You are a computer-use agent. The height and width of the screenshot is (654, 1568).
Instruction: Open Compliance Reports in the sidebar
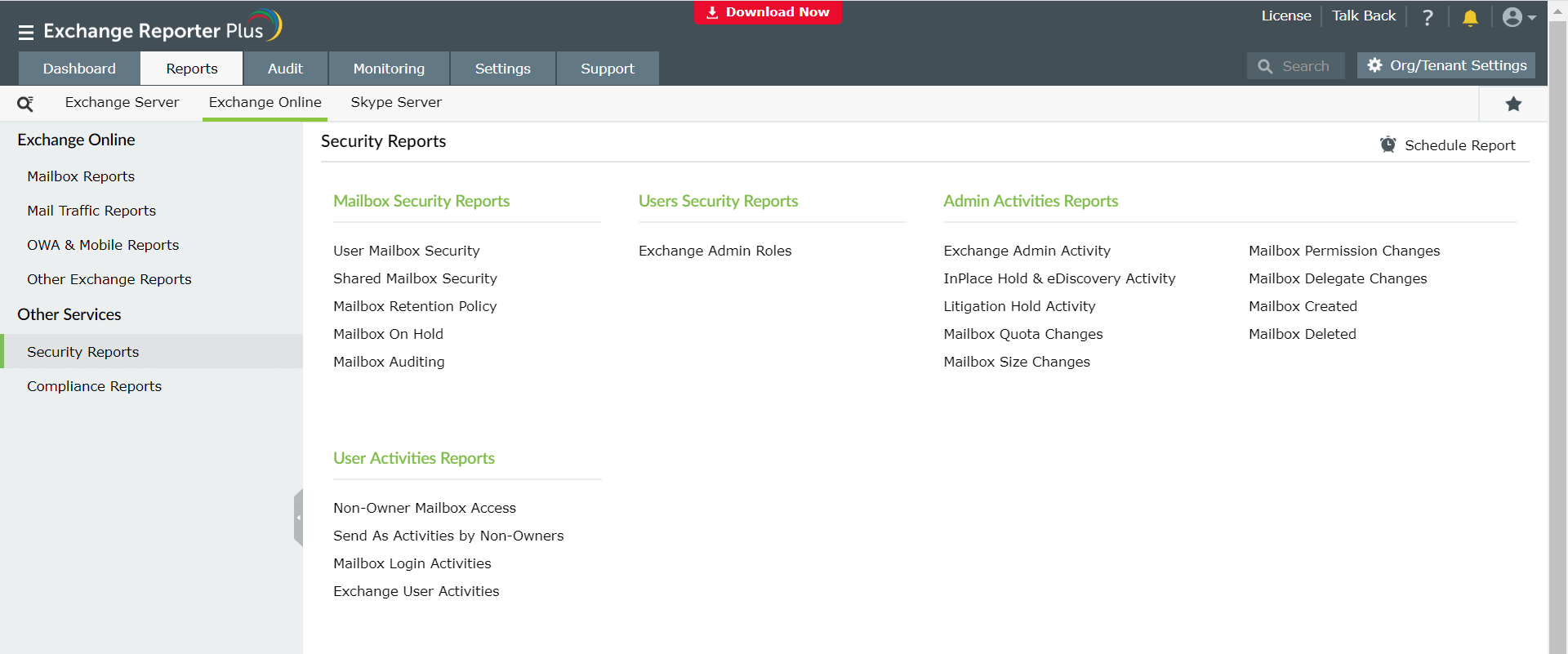click(95, 386)
